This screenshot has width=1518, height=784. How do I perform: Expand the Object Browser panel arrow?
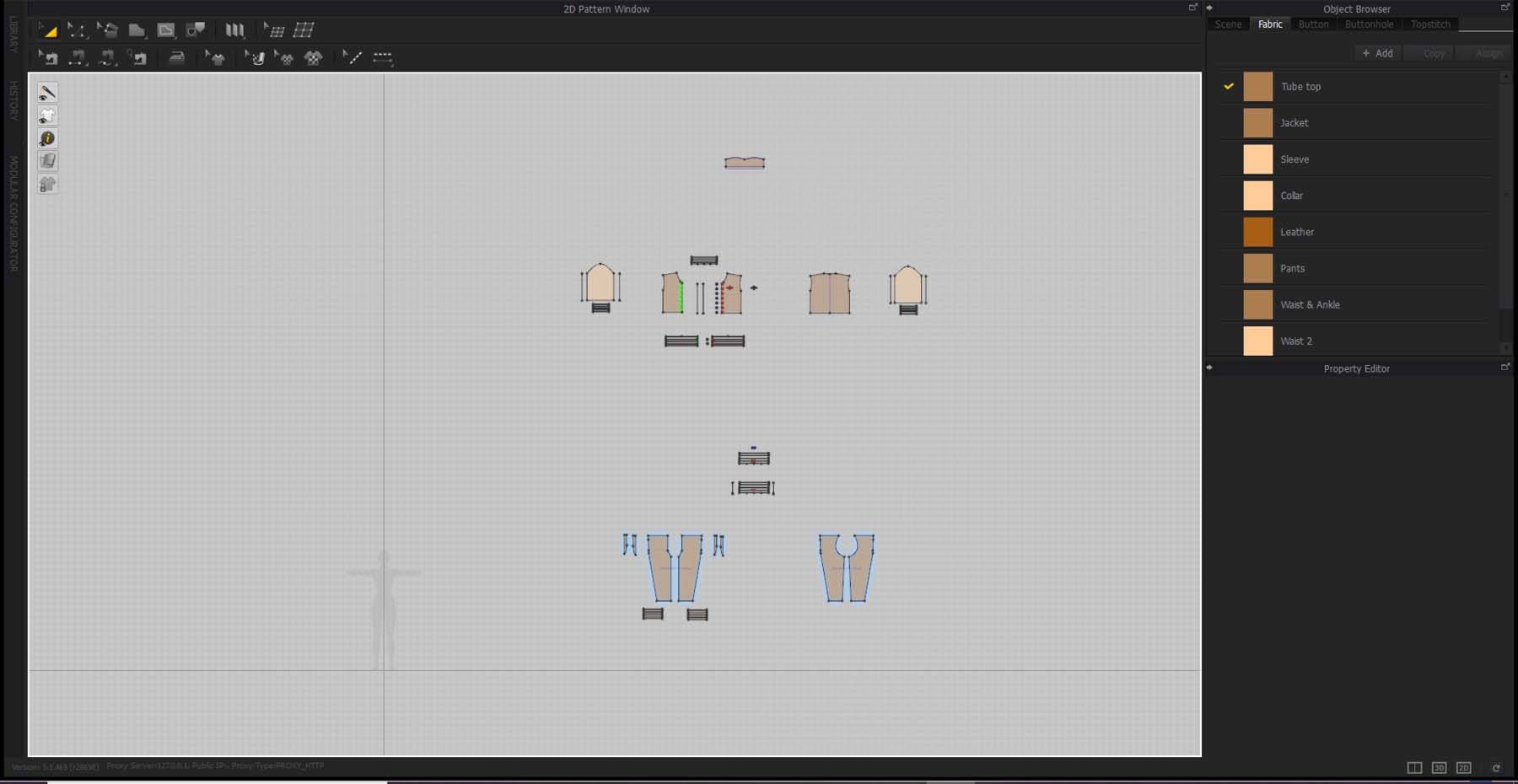pos(1209,8)
